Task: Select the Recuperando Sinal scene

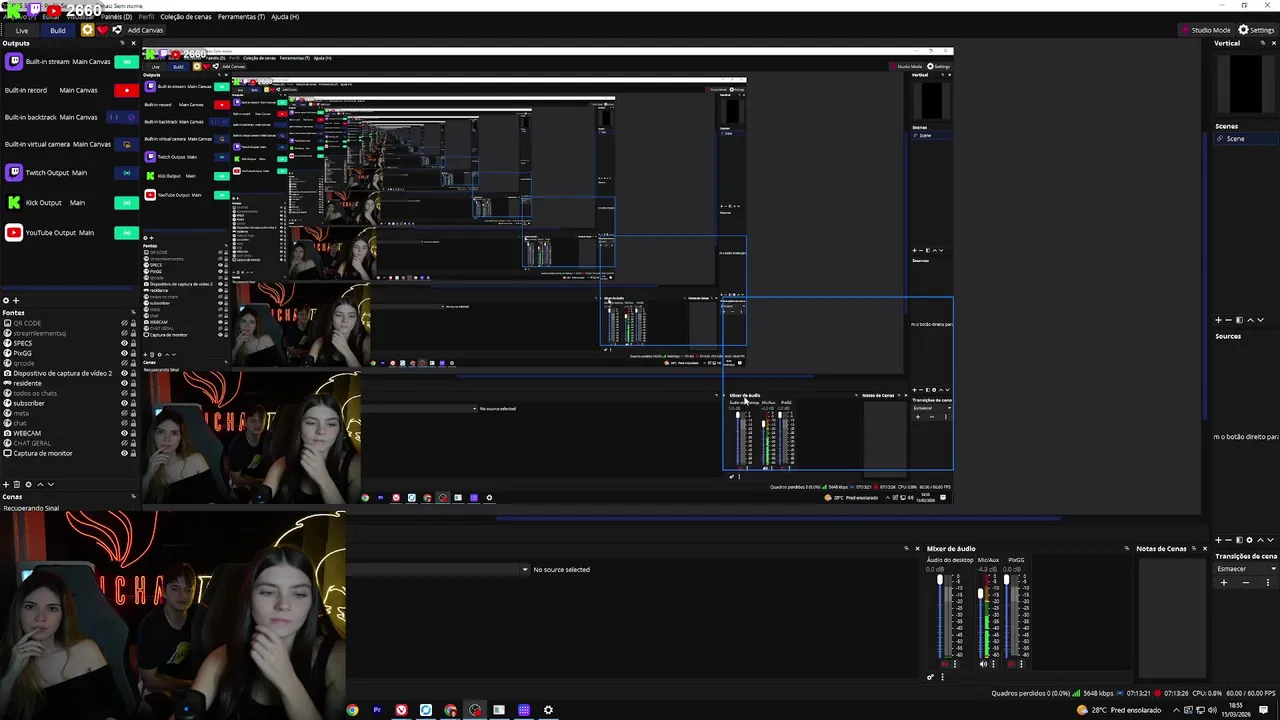Action: click(31, 508)
